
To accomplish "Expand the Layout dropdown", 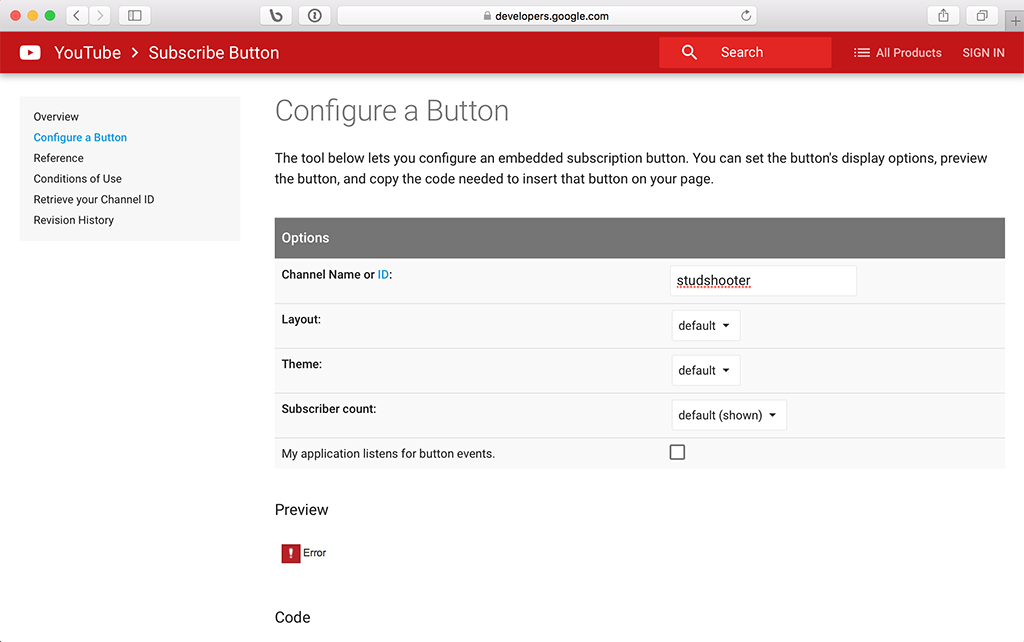I will click(x=705, y=326).
